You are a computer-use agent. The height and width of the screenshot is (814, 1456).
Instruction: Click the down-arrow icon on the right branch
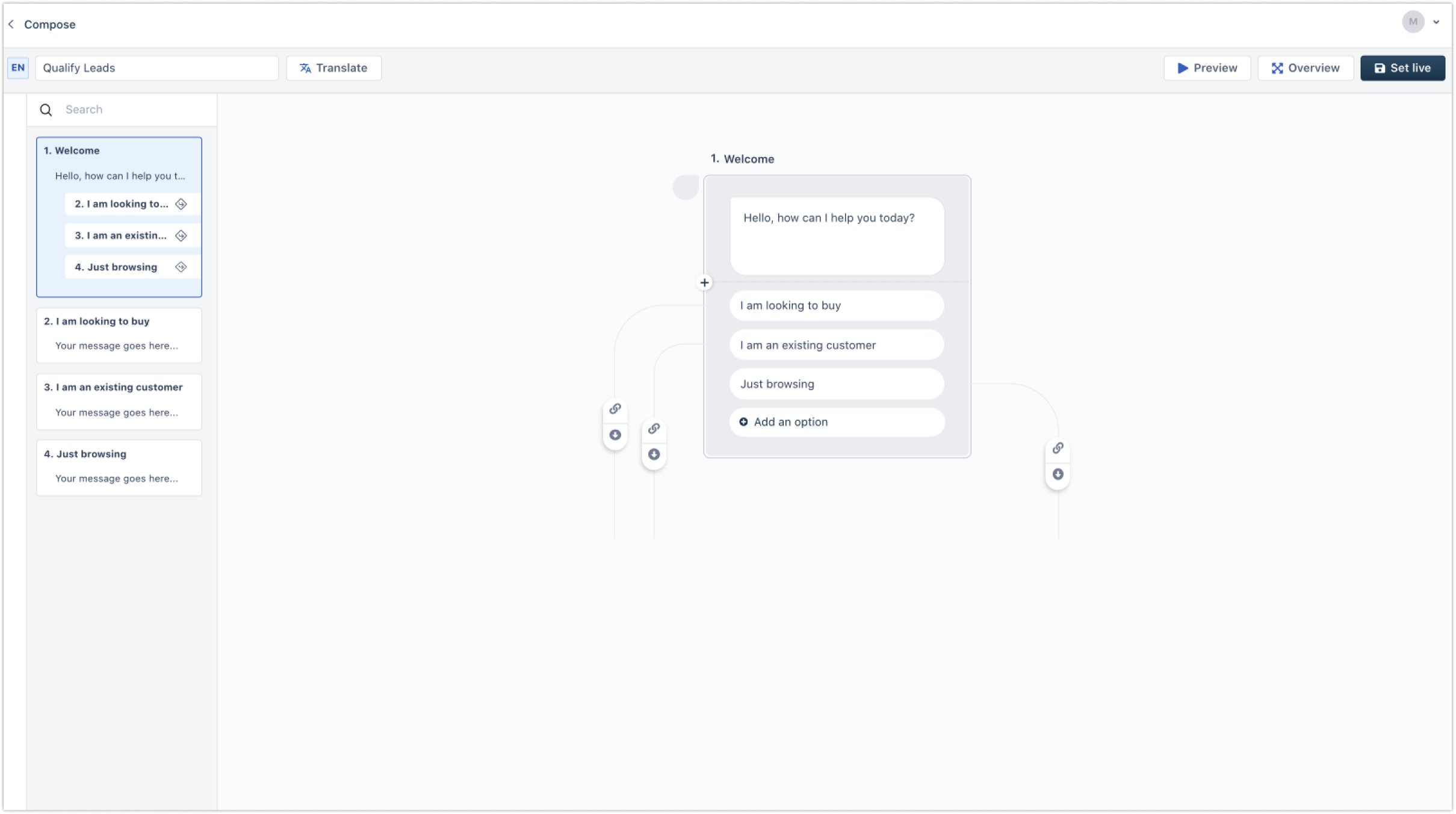(x=1058, y=474)
